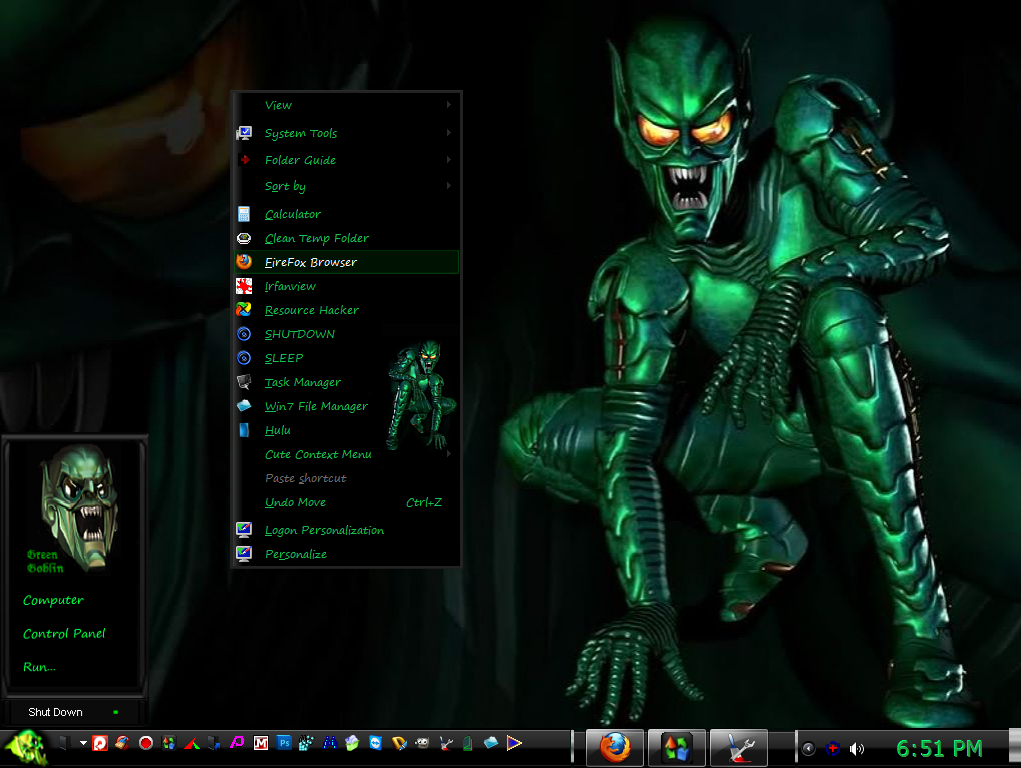1021x768 pixels.
Task: Choose the SHUTDOWN context menu entry
Action: pos(346,334)
